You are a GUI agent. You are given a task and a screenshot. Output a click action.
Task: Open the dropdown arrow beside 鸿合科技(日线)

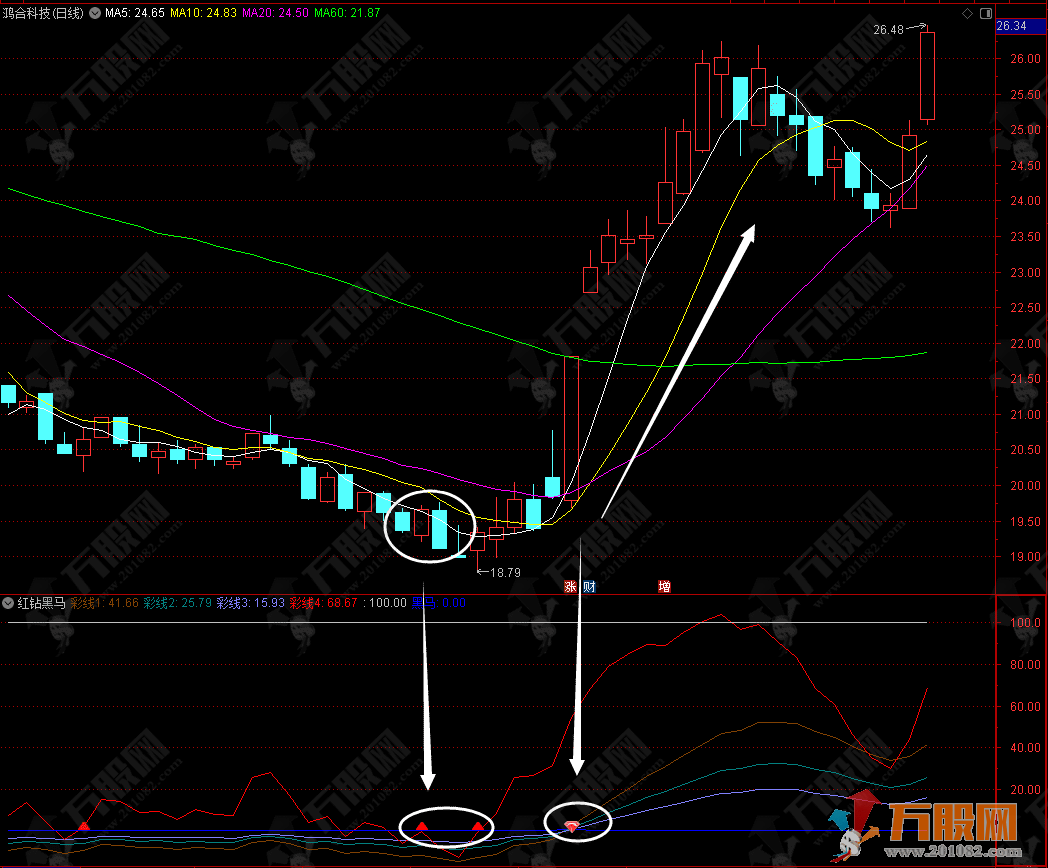pos(95,13)
